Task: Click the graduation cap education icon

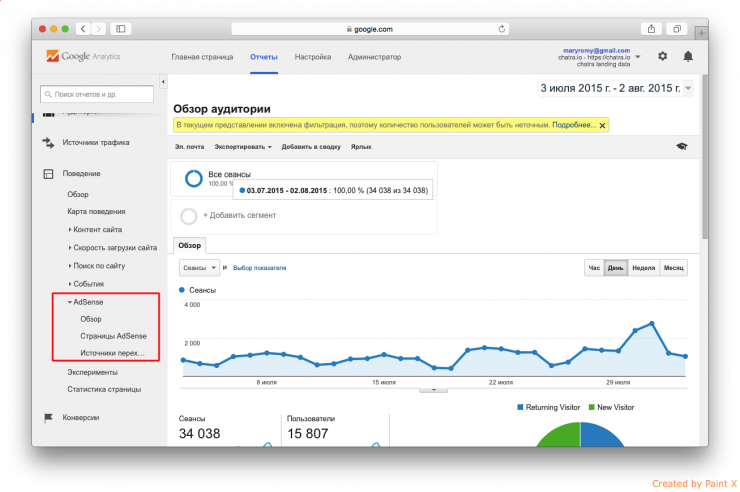Action: coord(682,146)
